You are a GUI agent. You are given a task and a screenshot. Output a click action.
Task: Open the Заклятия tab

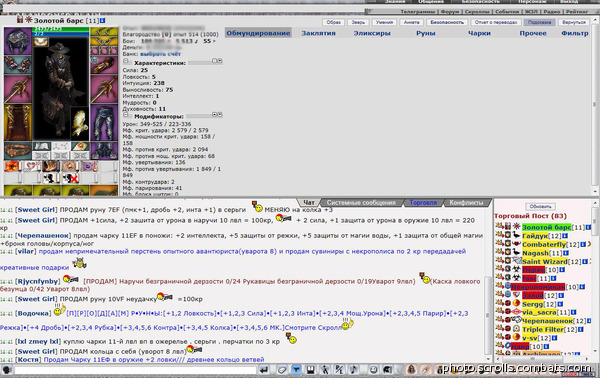(318, 33)
